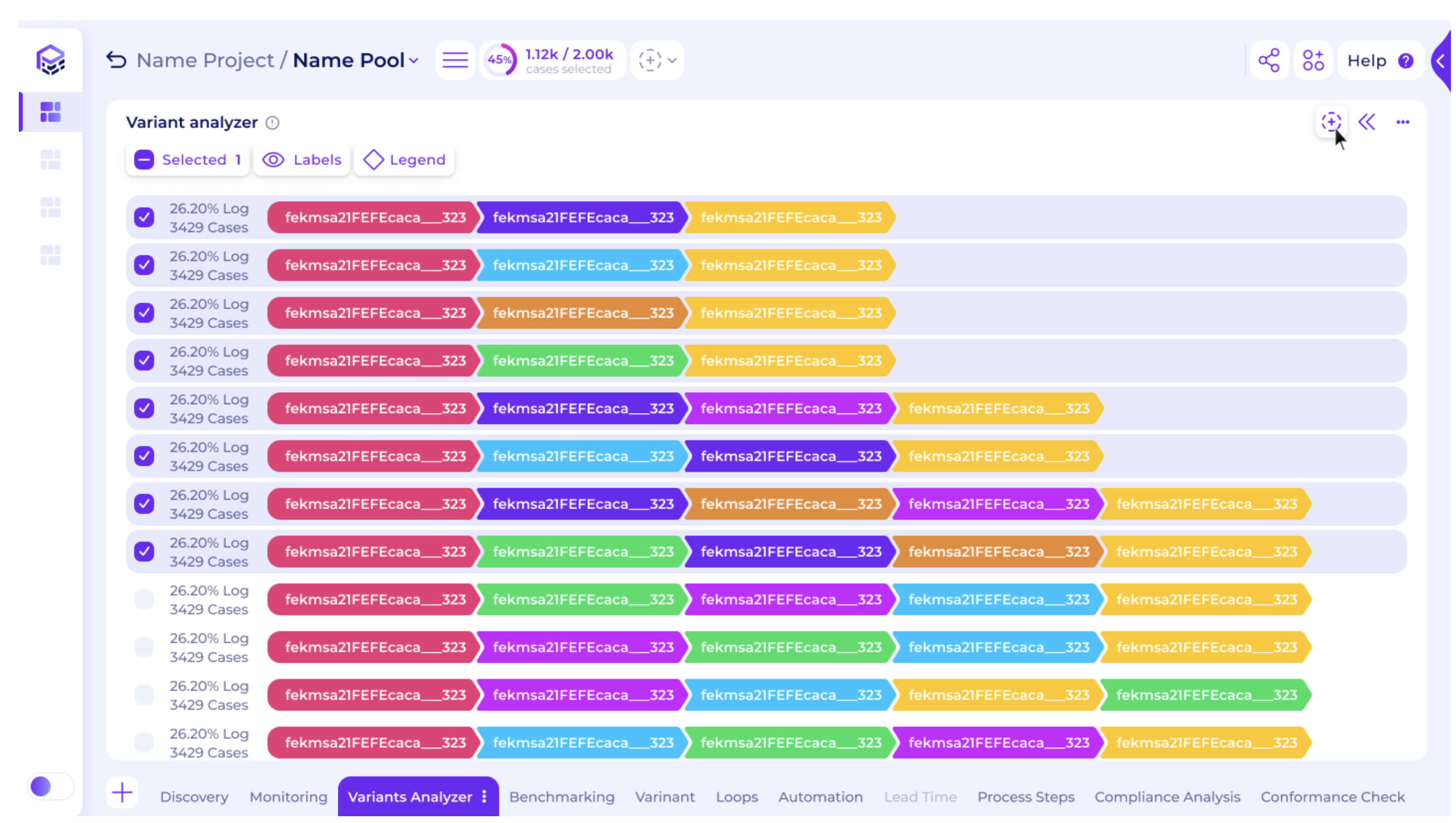Open the three-dot panel options menu

click(1403, 122)
